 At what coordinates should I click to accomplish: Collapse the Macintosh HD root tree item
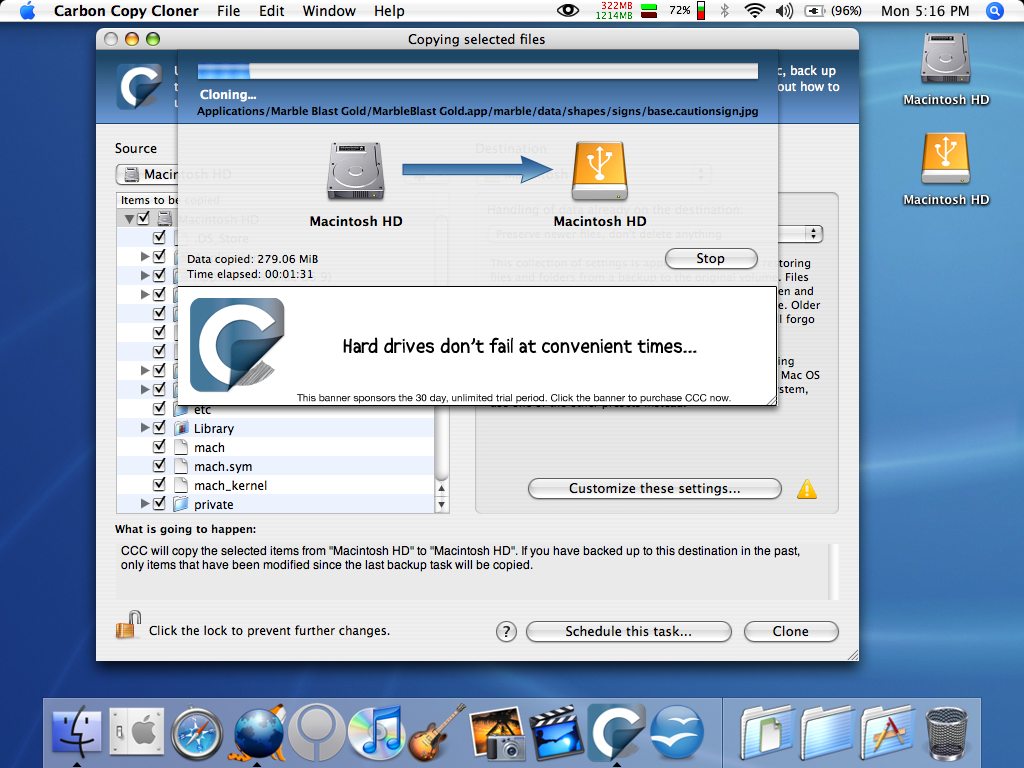pos(129,219)
